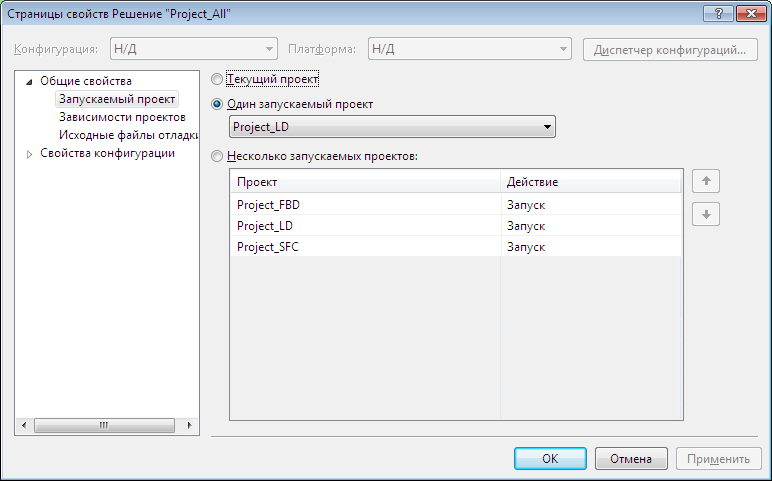Select Один запускаемый проект radio option
This screenshot has width=772, height=481.
point(217,104)
